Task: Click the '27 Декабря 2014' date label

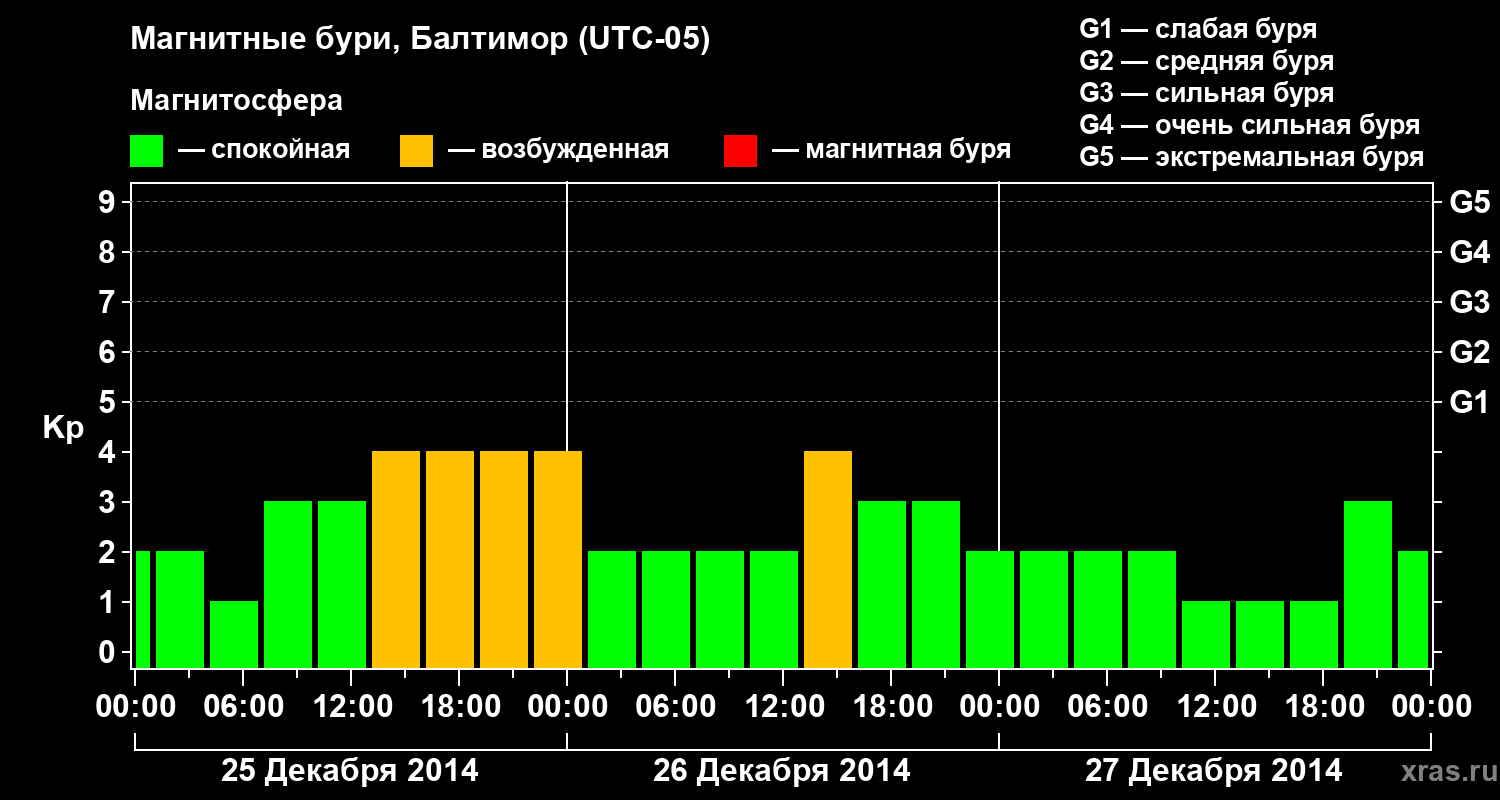Action: point(1214,771)
